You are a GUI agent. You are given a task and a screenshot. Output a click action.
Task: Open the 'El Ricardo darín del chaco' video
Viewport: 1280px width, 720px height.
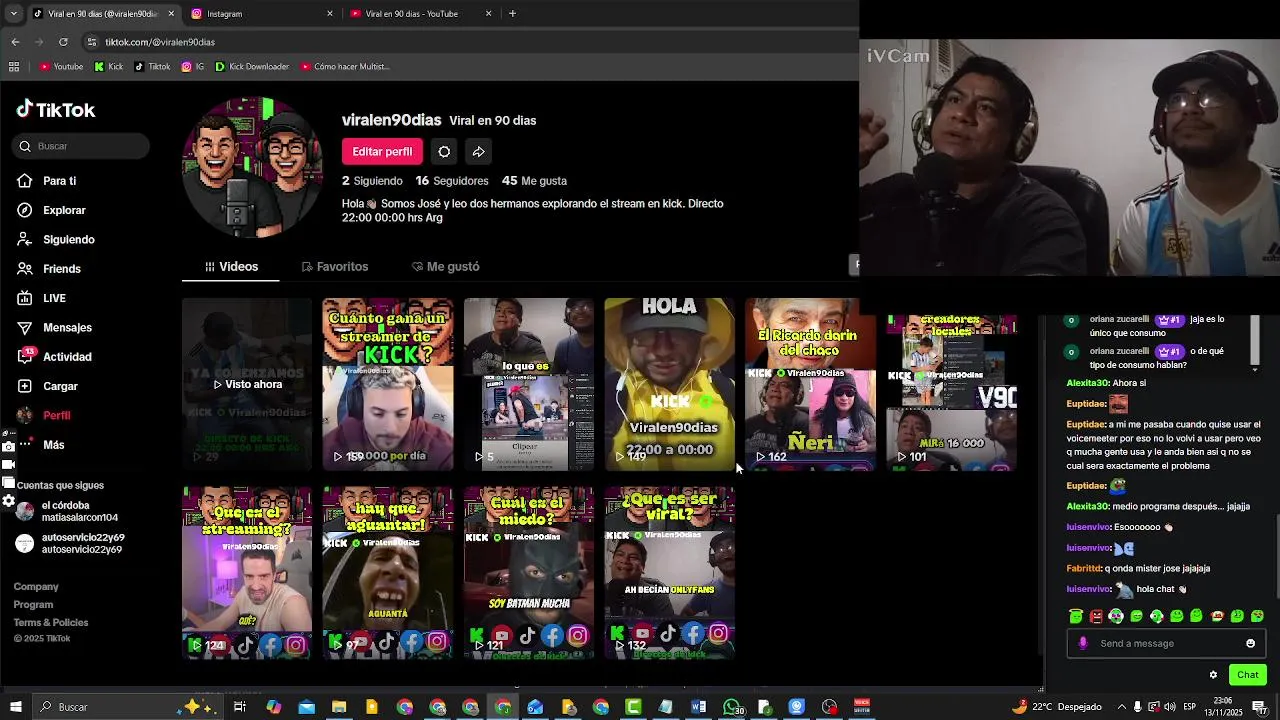click(x=810, y=384)
